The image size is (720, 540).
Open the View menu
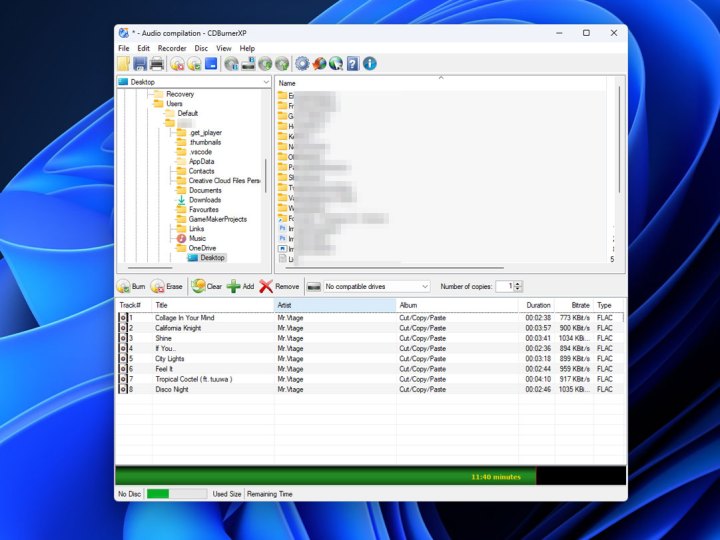click(224, 48)
